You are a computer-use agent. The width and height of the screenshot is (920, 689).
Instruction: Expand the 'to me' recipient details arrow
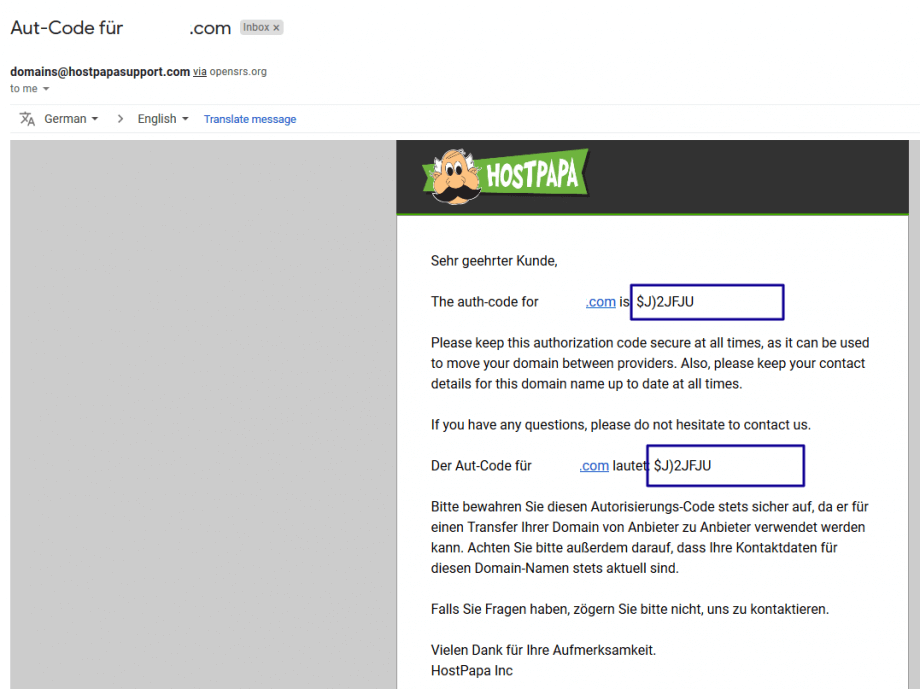pyautogui.click(x=46, y=89)
